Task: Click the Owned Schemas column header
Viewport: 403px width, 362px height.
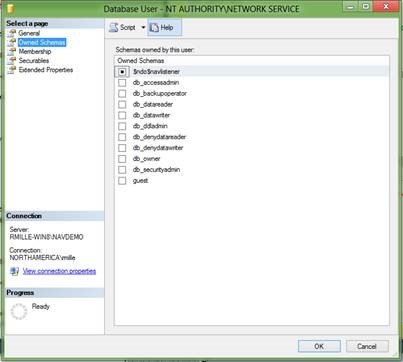Action: [x=141, y=61]
